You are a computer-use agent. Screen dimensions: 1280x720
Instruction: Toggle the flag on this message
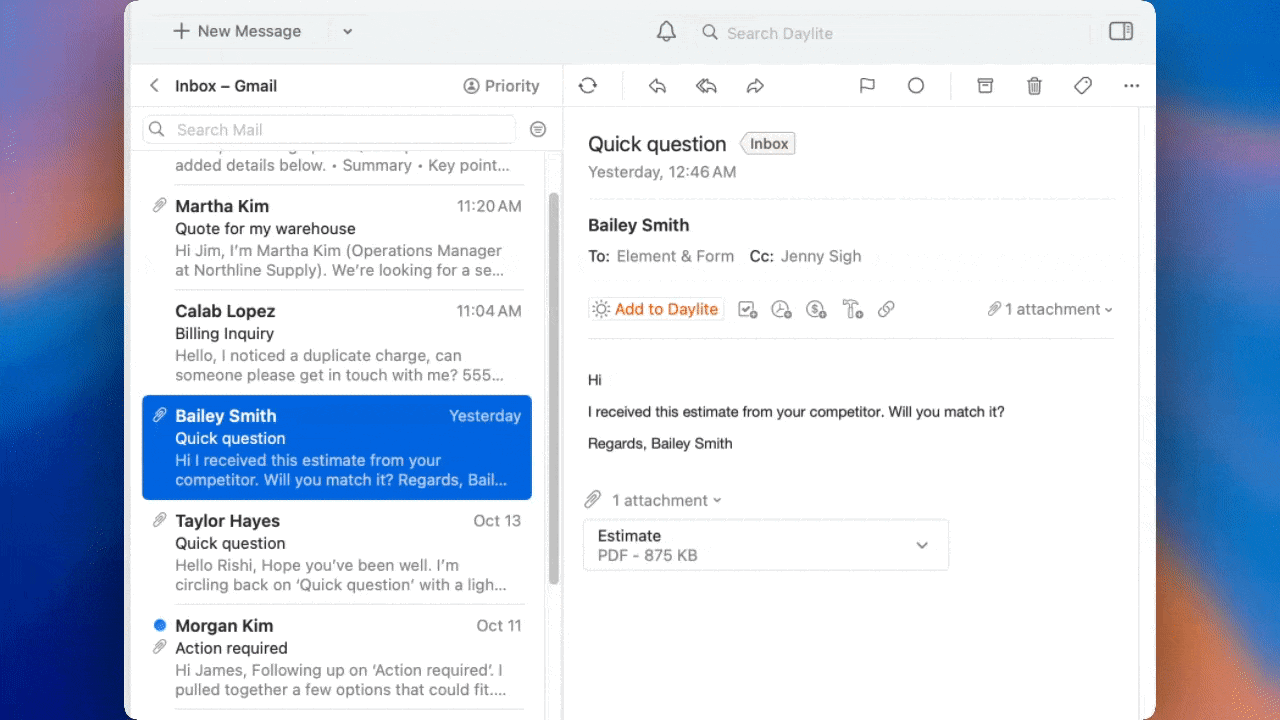point(867,86)
